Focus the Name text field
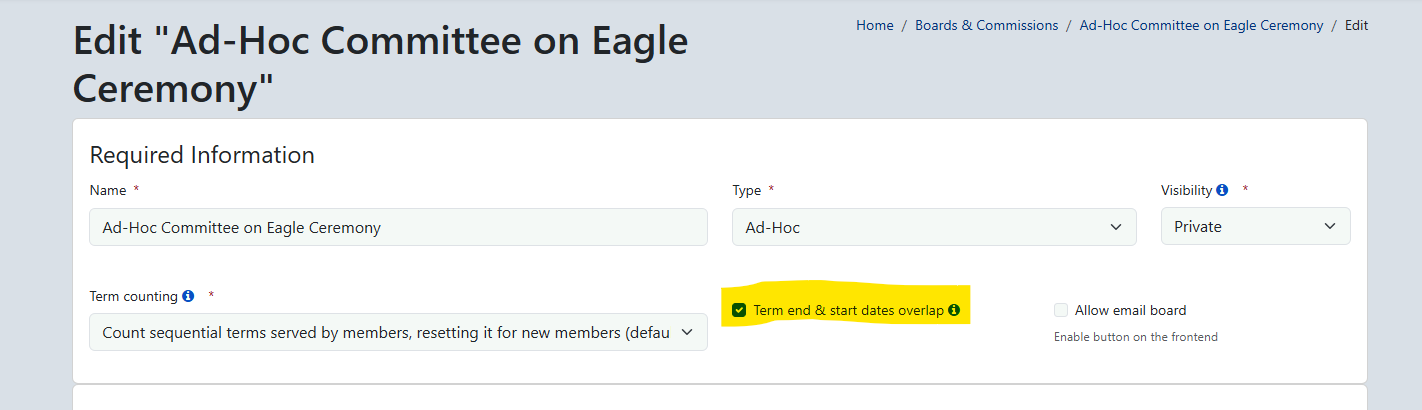 tap(398, 227)
